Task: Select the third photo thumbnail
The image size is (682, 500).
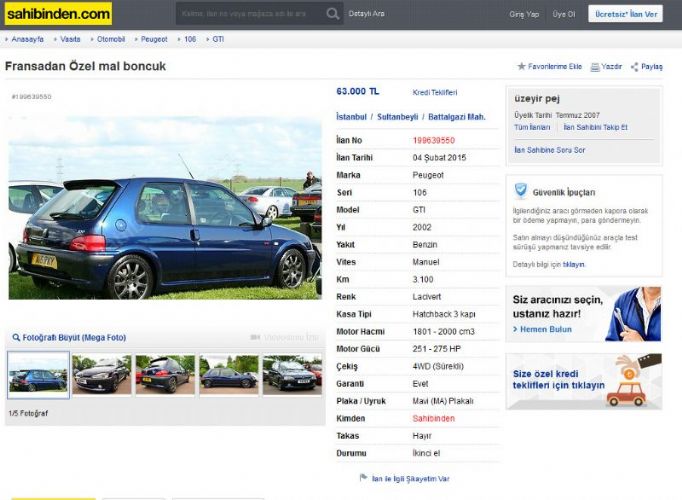Action: tap(165, 375)
